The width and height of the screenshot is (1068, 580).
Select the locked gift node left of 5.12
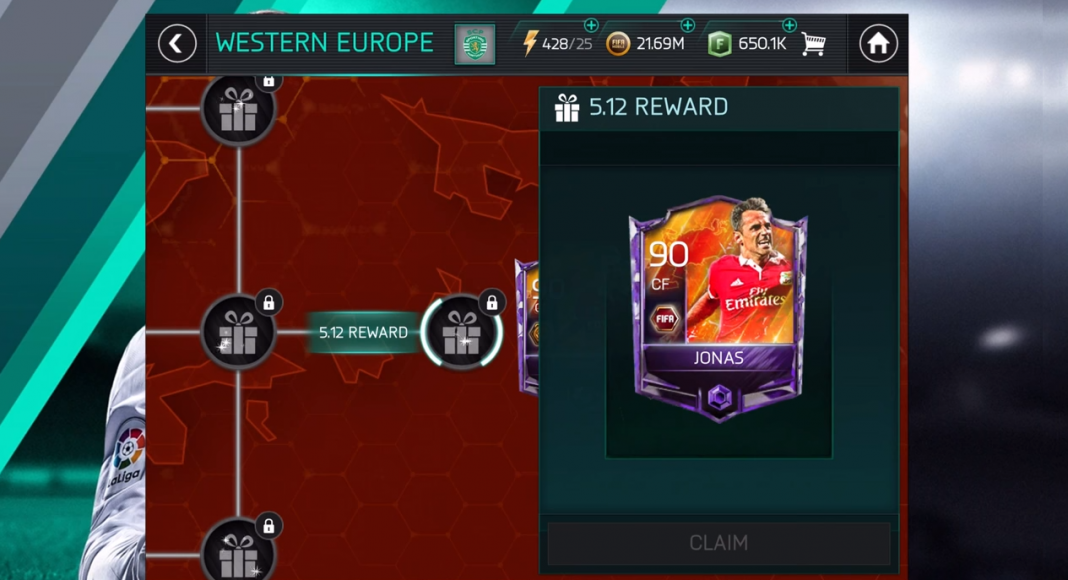(x=238, y=332)
